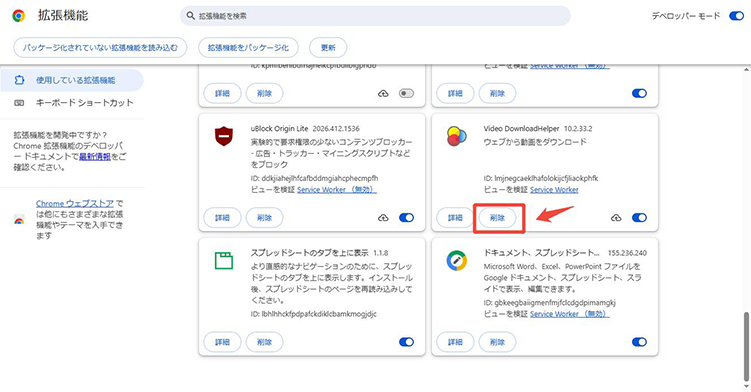Click 削除 on the top-left partial card
The image size is (751, 392).
coord(264,93)
